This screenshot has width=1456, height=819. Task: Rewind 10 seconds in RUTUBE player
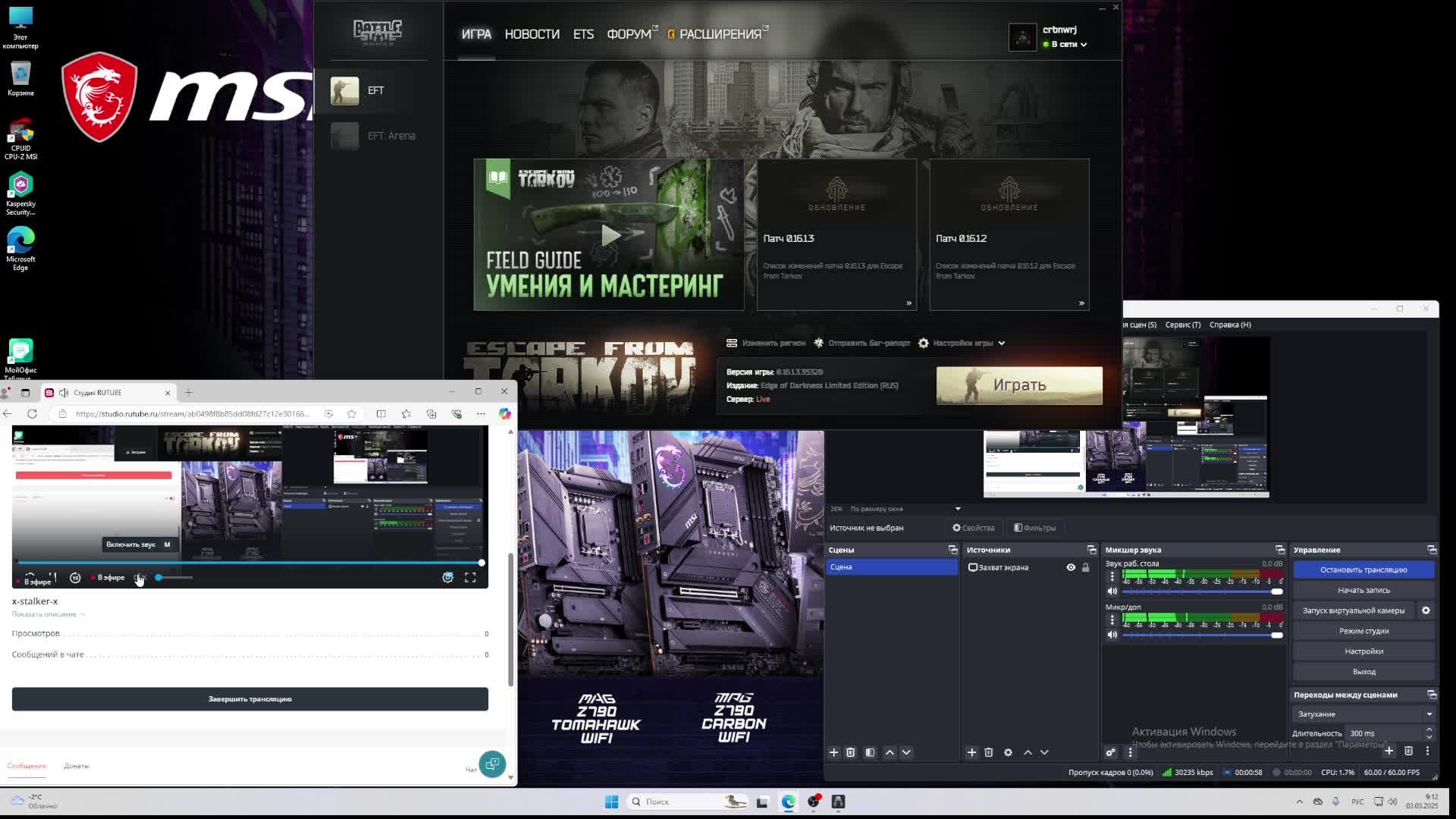pyautogui.click(x=75, y=578)
